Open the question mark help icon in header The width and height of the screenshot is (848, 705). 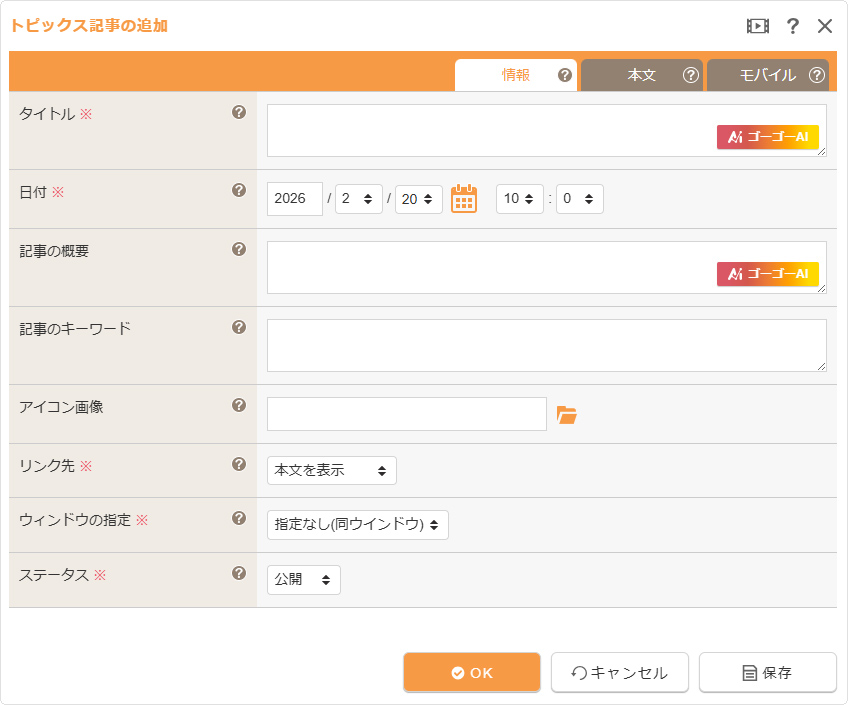click(793, 26)
